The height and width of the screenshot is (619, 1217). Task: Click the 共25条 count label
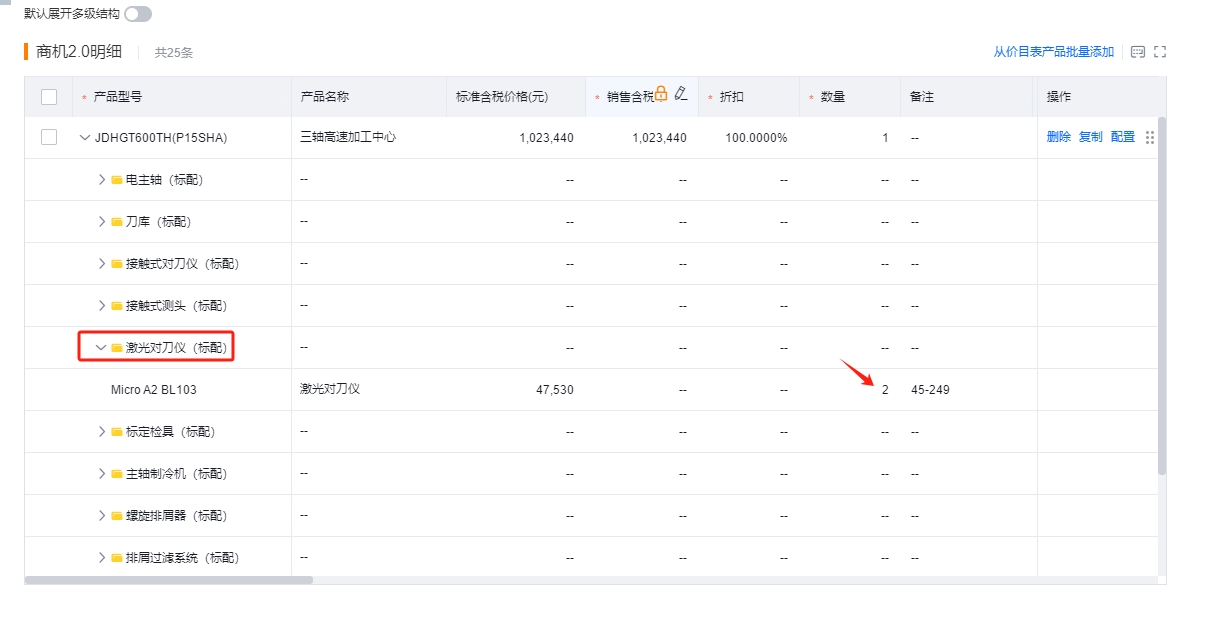point(174,53)
